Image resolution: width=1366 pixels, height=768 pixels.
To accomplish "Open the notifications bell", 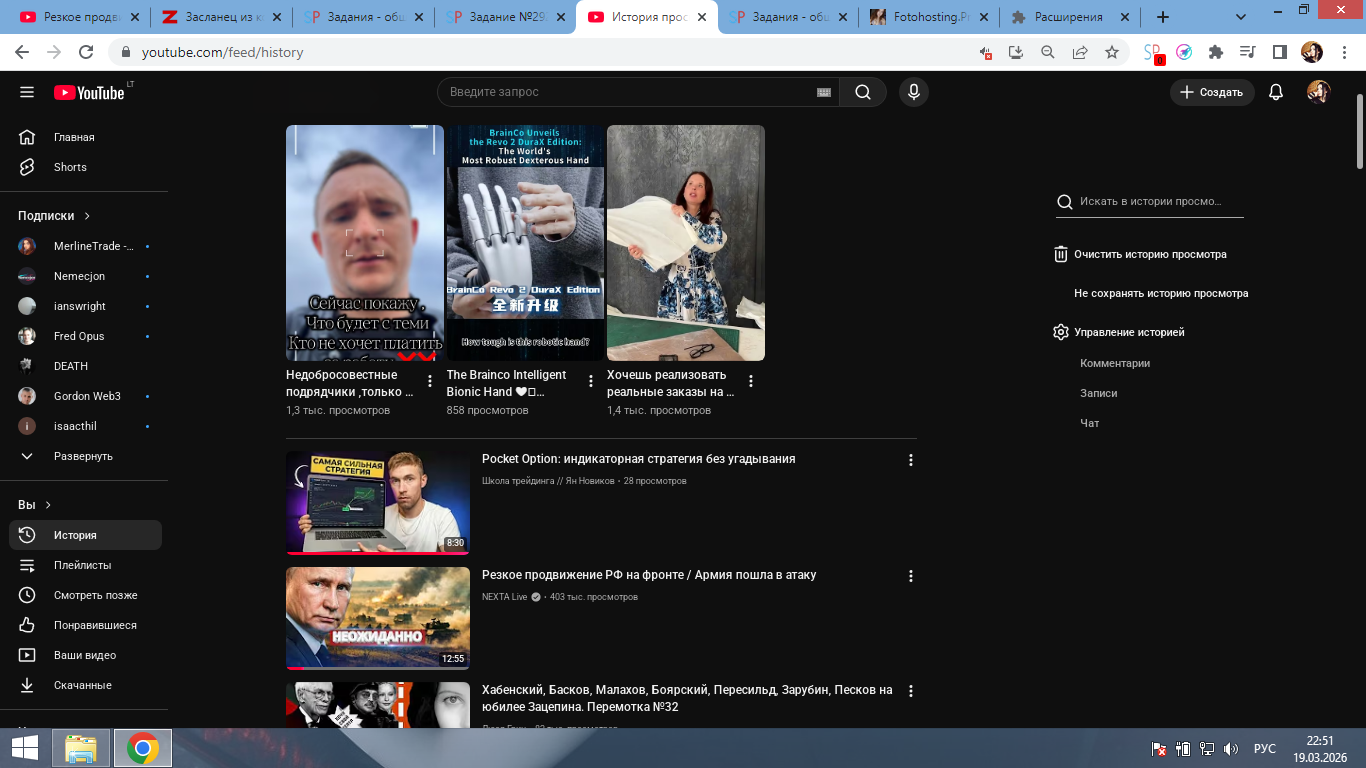I will [x=1275, y=92].
